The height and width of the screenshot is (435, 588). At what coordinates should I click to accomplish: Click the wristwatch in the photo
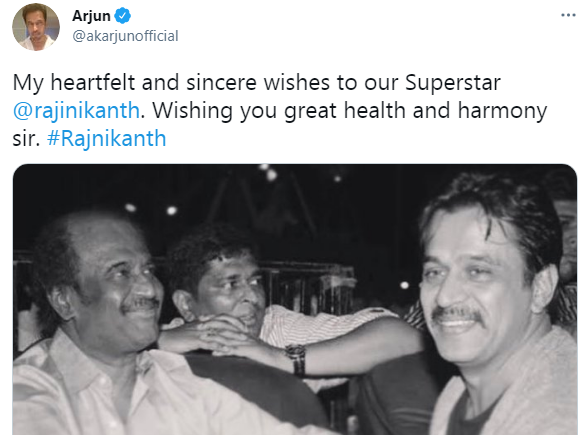(x=296, y=359)
